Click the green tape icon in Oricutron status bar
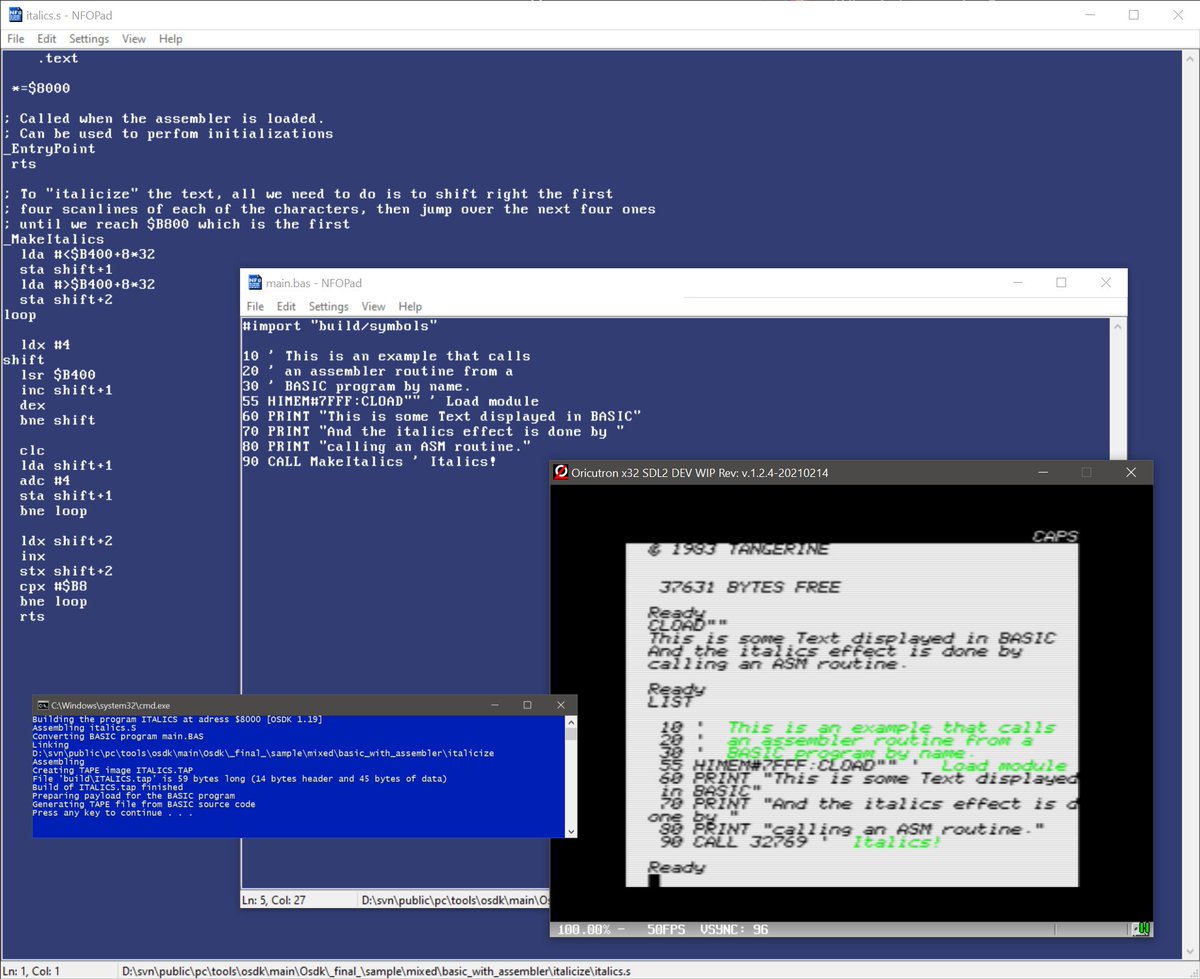Viewport: 1200px width, 979px height. pos(1141,929)
